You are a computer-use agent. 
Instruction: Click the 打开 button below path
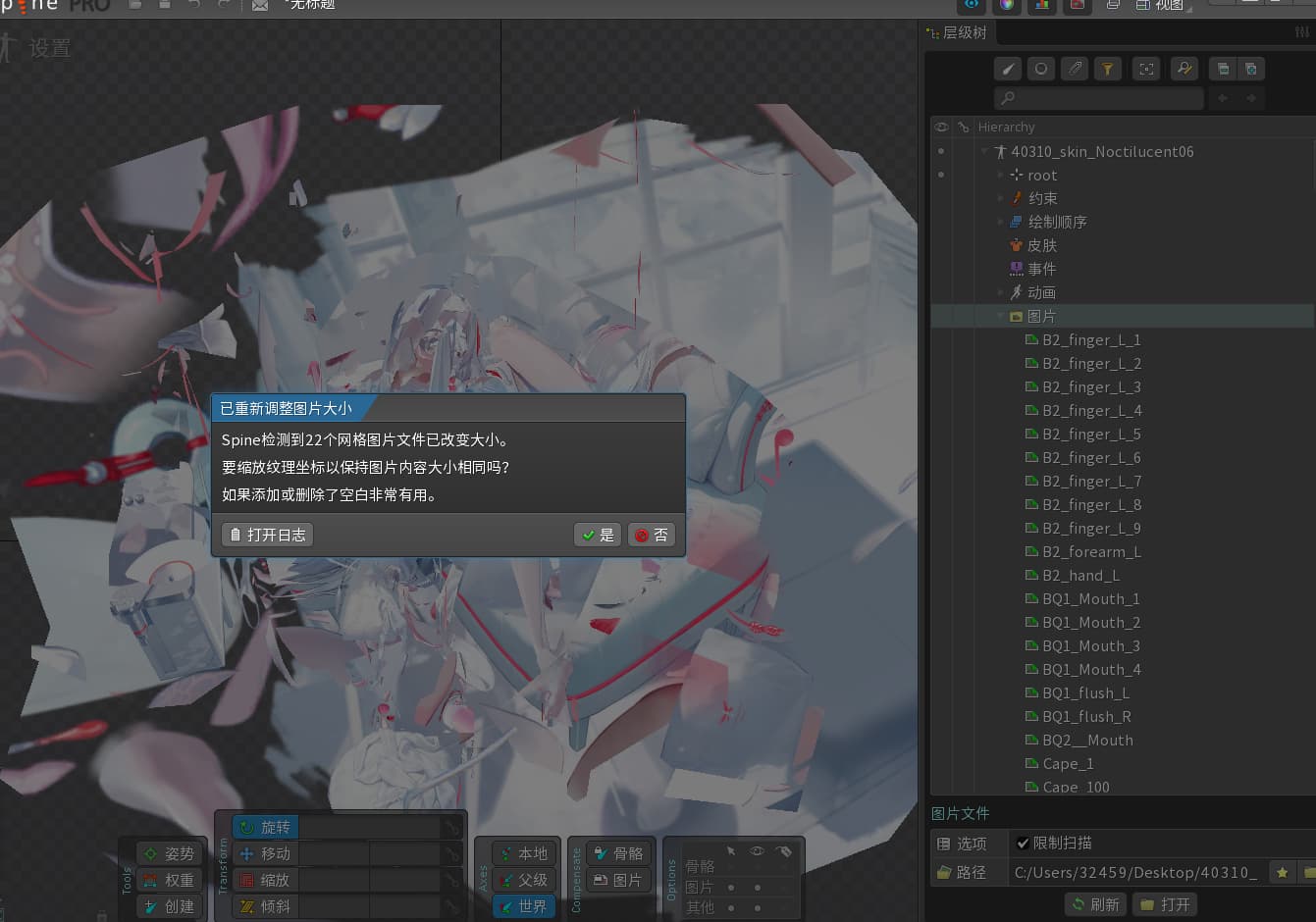[1165, 904]
